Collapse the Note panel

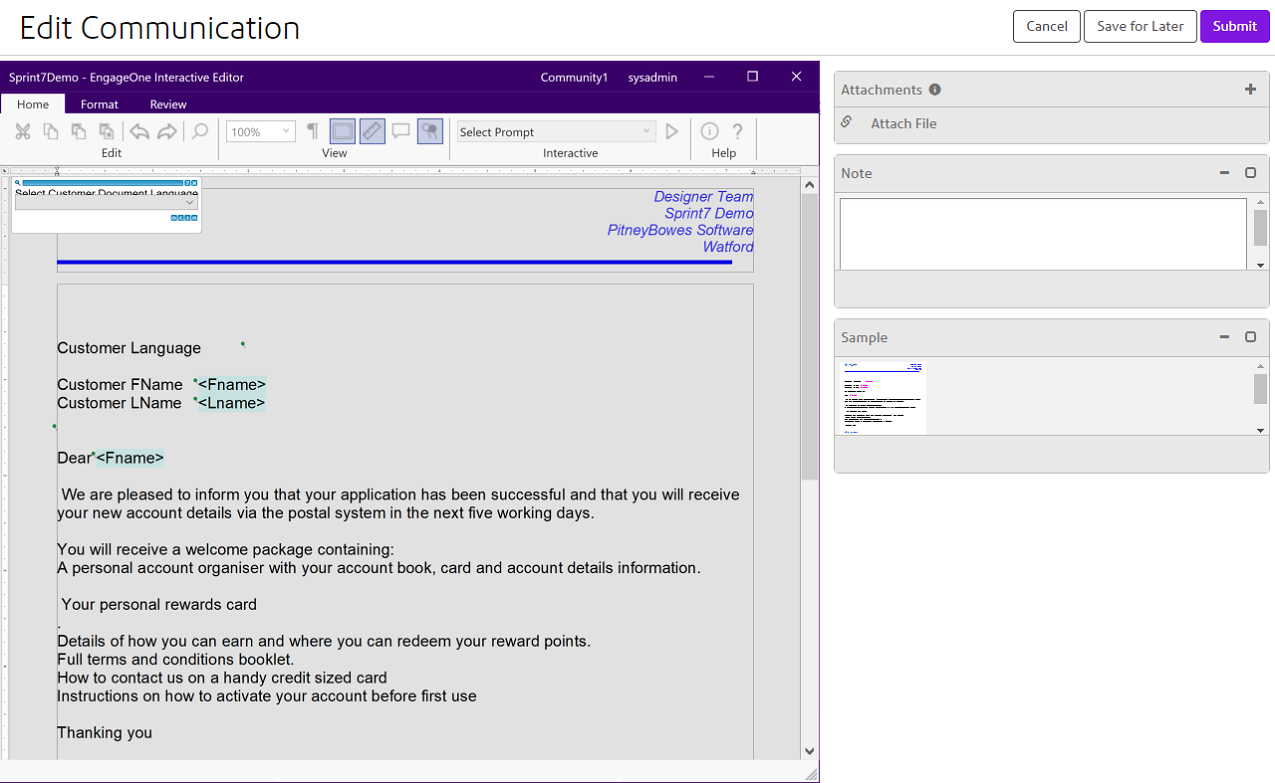pyautogui.click(x=1224, y=173)
